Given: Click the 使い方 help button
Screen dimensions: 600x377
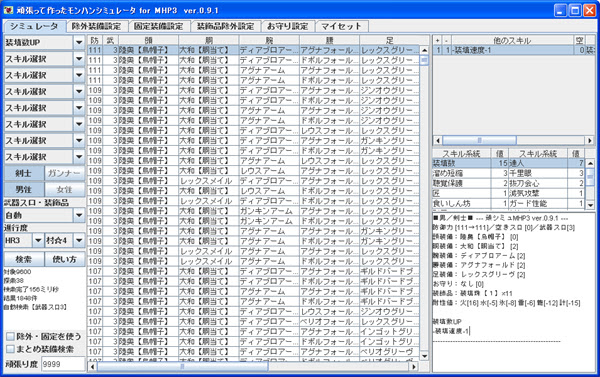Looking at the screenshot, I should (64, 259).
